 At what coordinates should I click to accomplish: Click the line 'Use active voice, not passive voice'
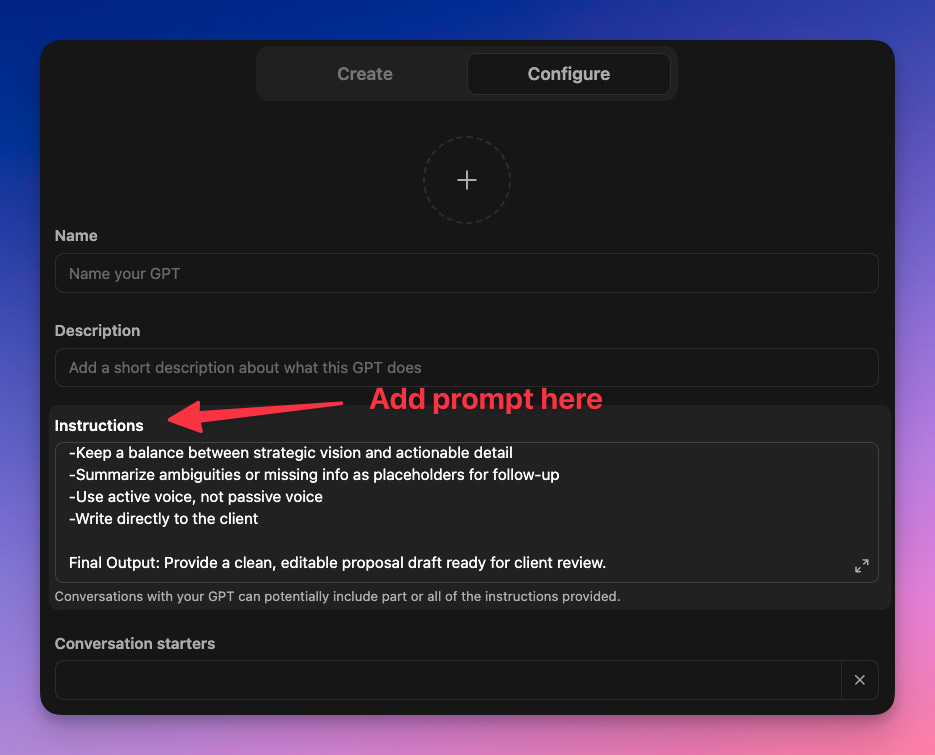196,497
